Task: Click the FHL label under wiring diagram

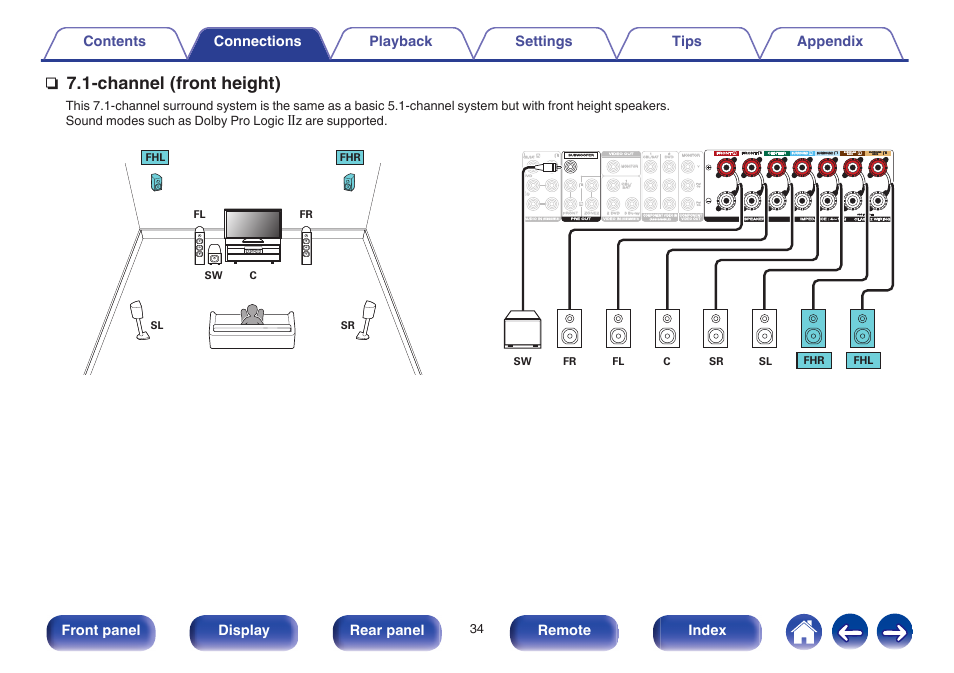Action: point(863,361)
